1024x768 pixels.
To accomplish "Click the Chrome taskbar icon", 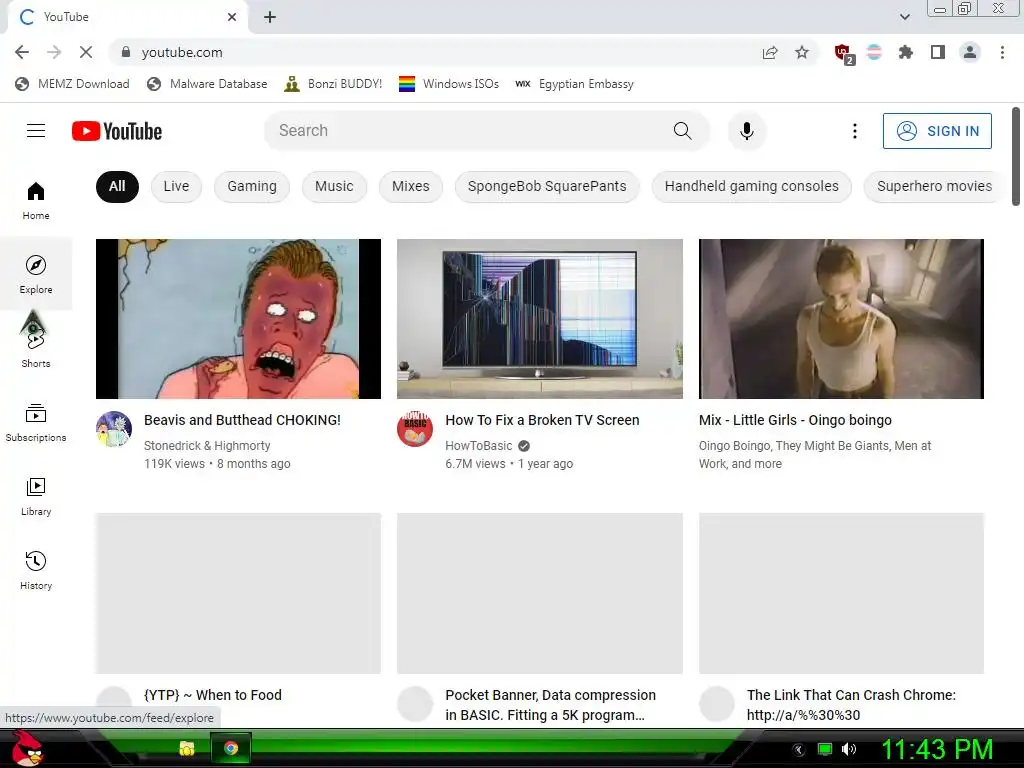I will (x=231, y=748).
